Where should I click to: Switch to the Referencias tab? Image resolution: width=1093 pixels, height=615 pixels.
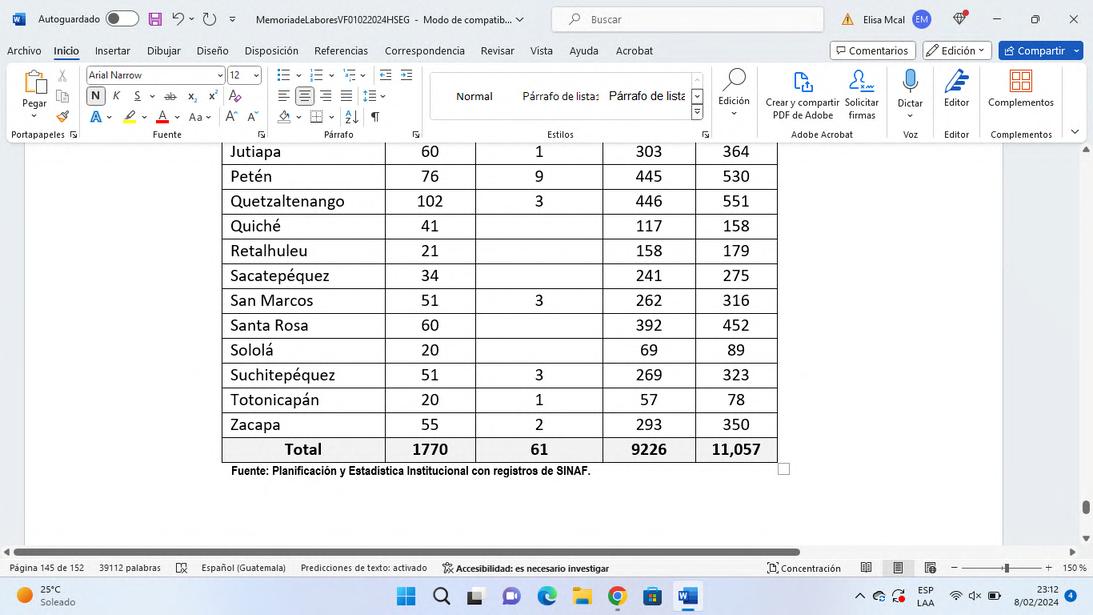(x=341, y=51)
